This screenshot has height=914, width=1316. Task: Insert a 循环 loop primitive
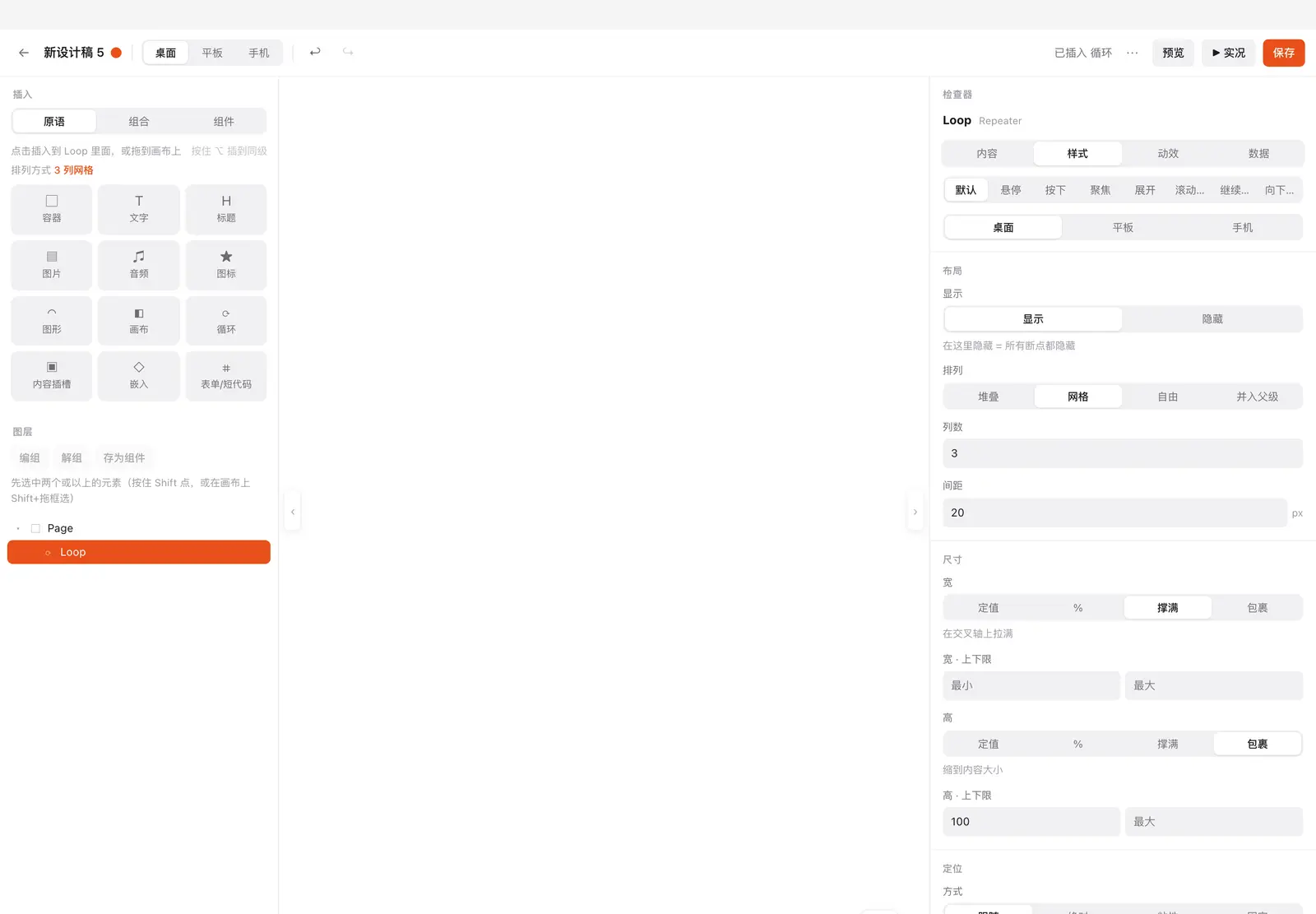point(226,321)
